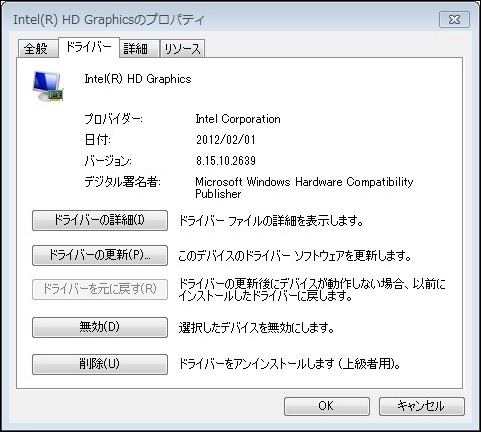
Task: Click the window title Intel(R) HD Graphicsのプロパティ
Action: coord(108,20)
